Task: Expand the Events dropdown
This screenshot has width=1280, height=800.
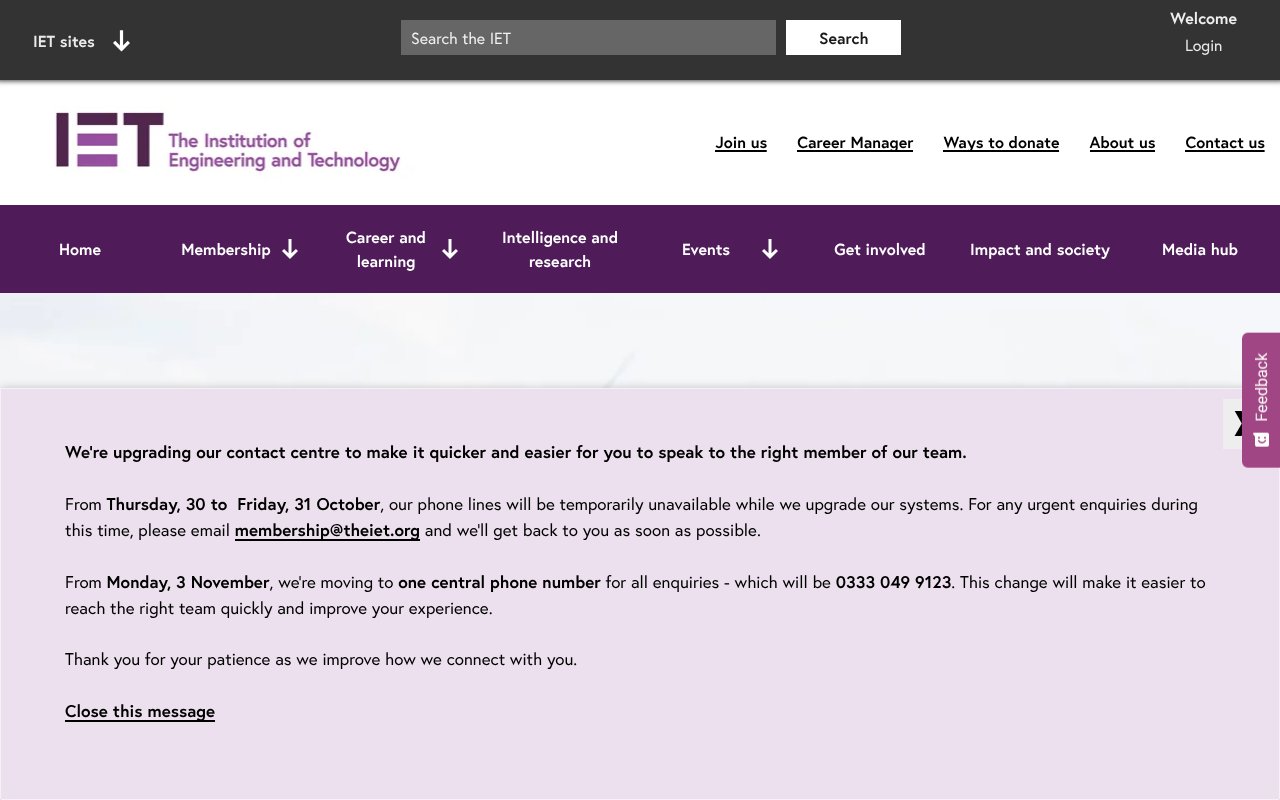Action: pyautogui.click(x=730, y=249)
